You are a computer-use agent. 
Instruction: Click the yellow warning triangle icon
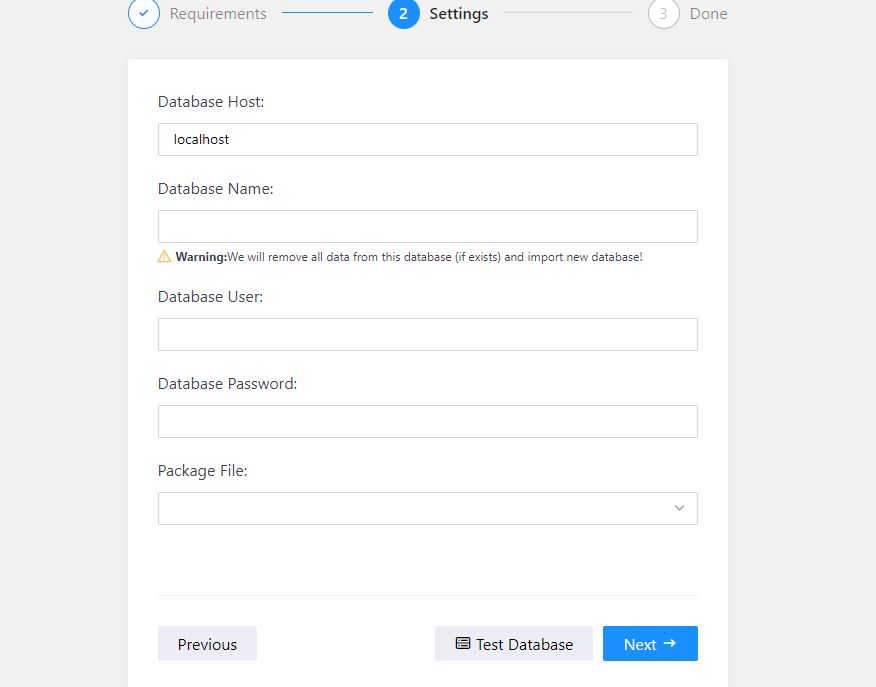(x=164, y=257)
